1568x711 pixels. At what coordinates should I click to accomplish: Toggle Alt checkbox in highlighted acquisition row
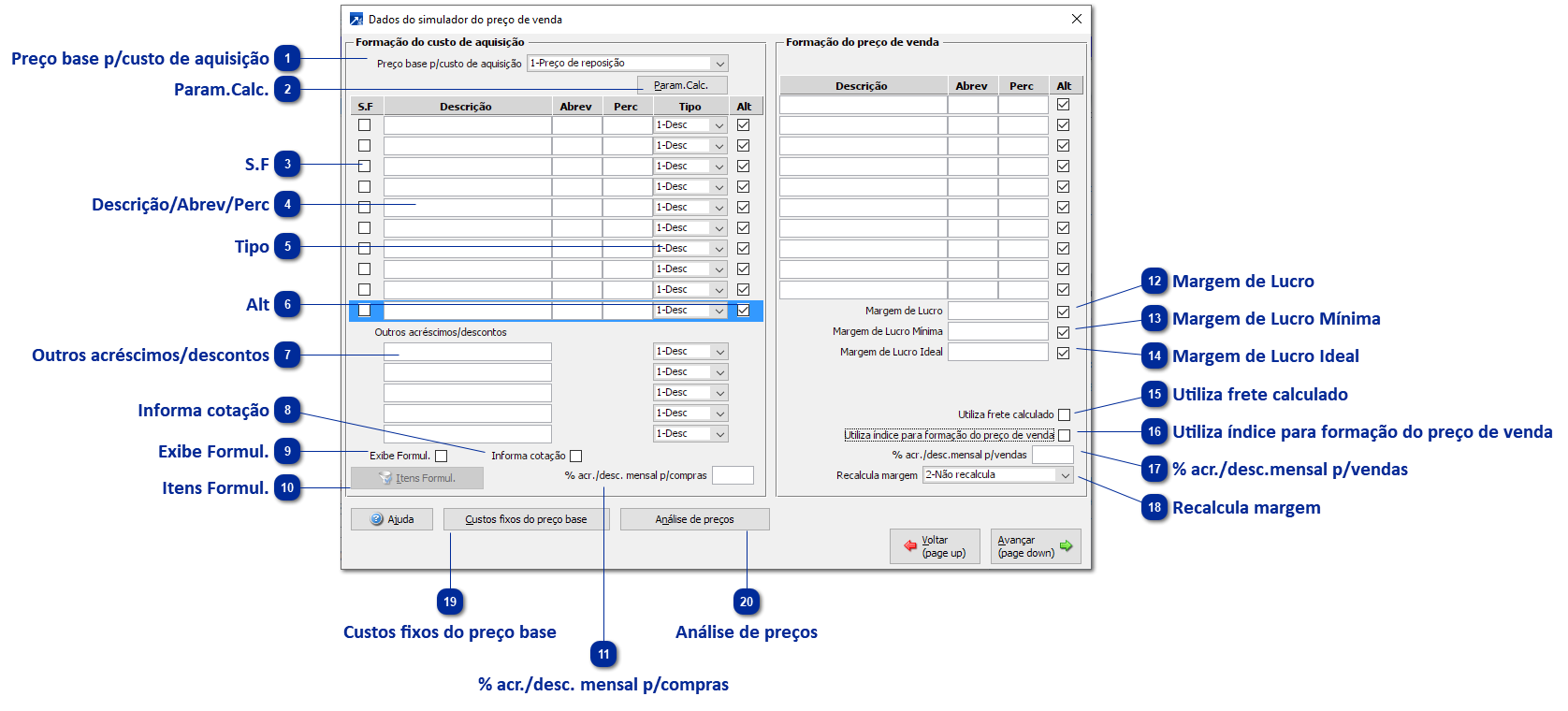pos(743,310)
